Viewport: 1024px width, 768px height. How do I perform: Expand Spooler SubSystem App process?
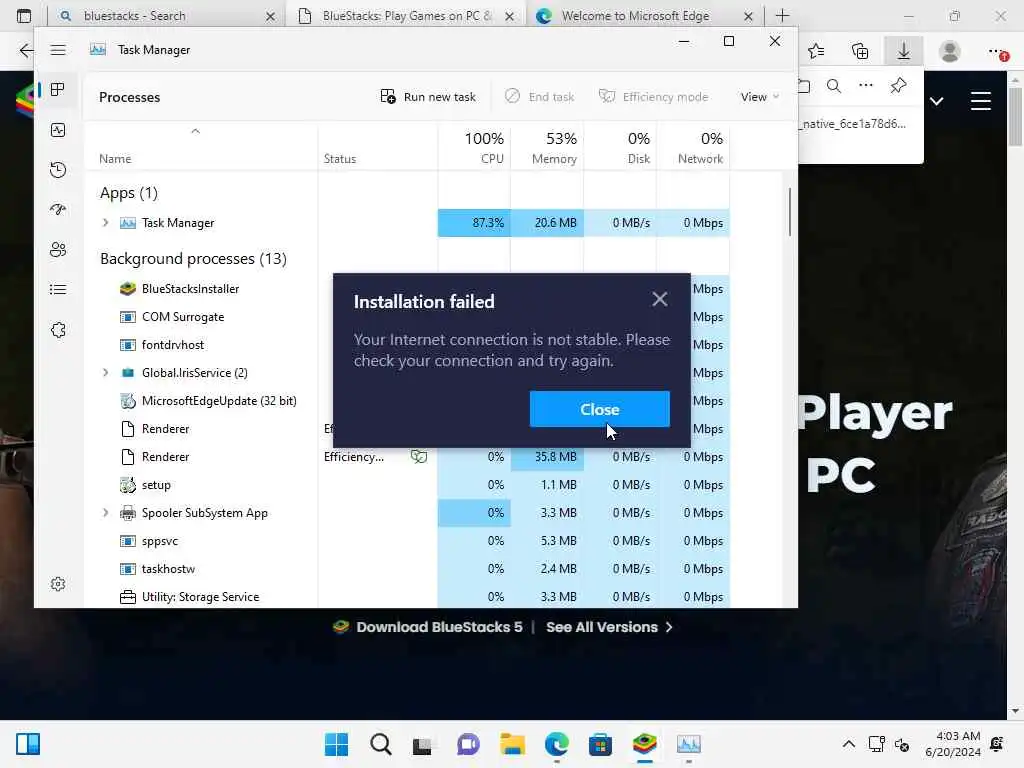click(x=105, y=513)
